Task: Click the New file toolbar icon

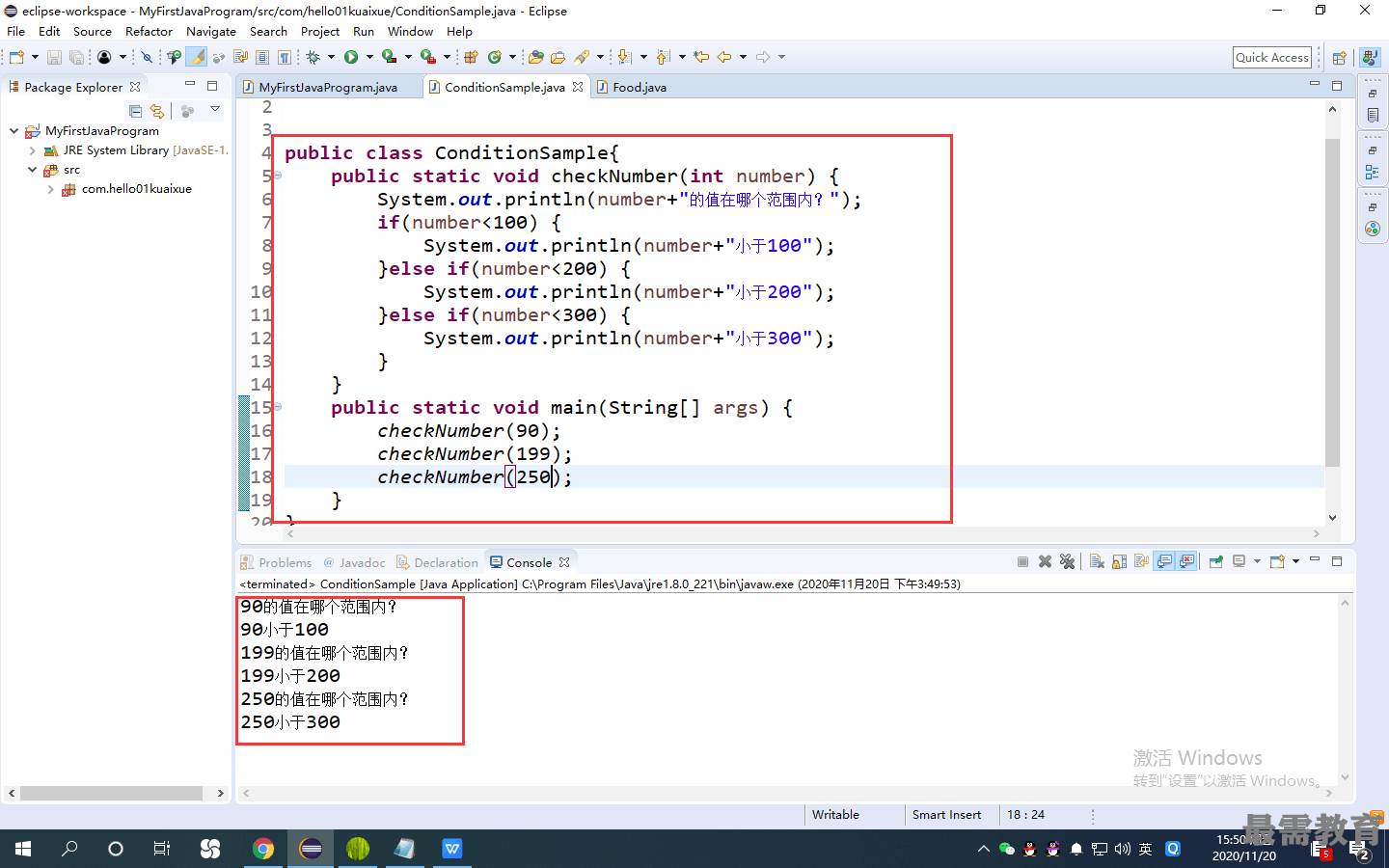Action: coord(16,57)
